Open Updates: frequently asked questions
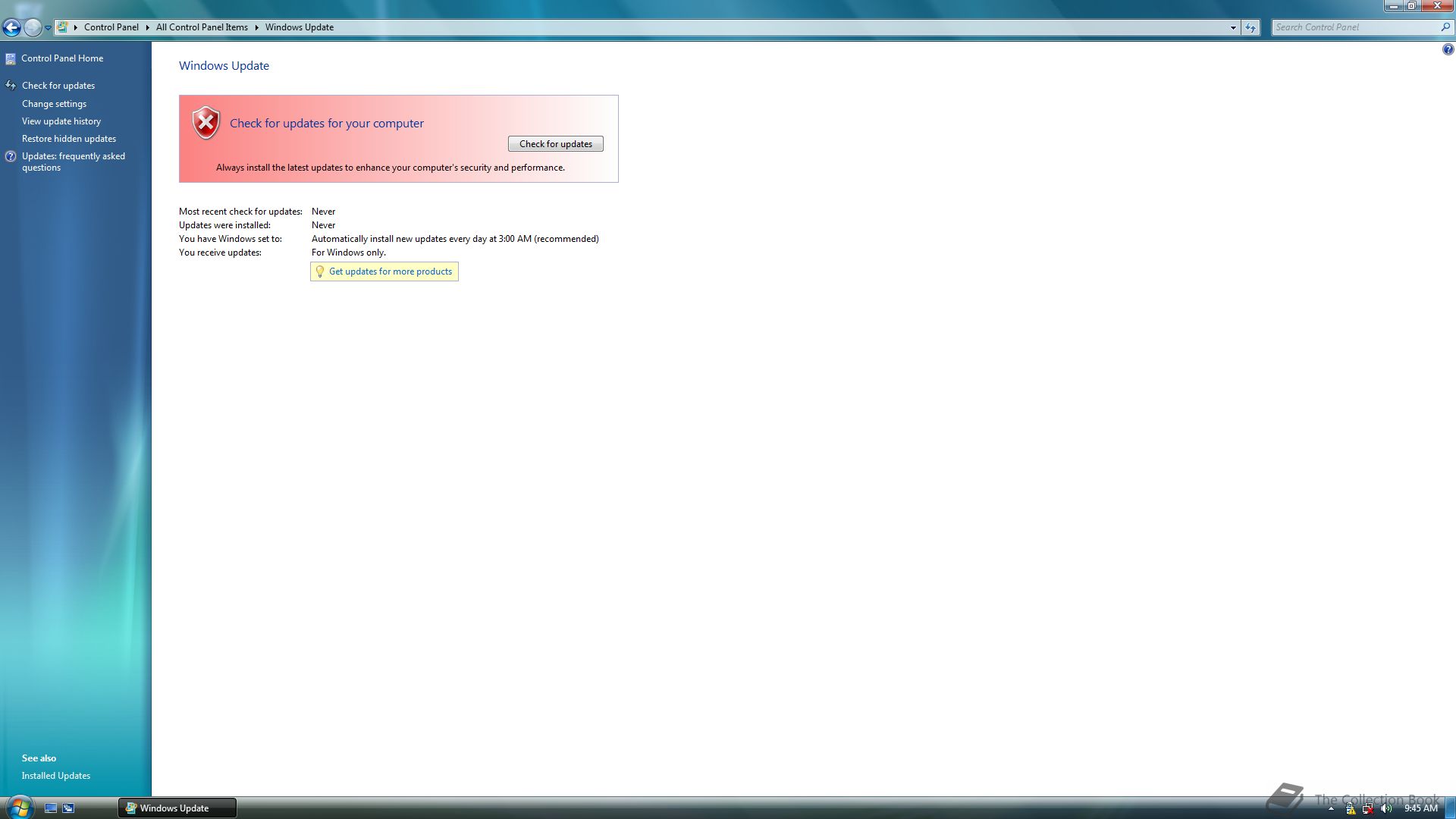Image resolution: width=1456 pixels, height=819 pixels. pos(74,162)
